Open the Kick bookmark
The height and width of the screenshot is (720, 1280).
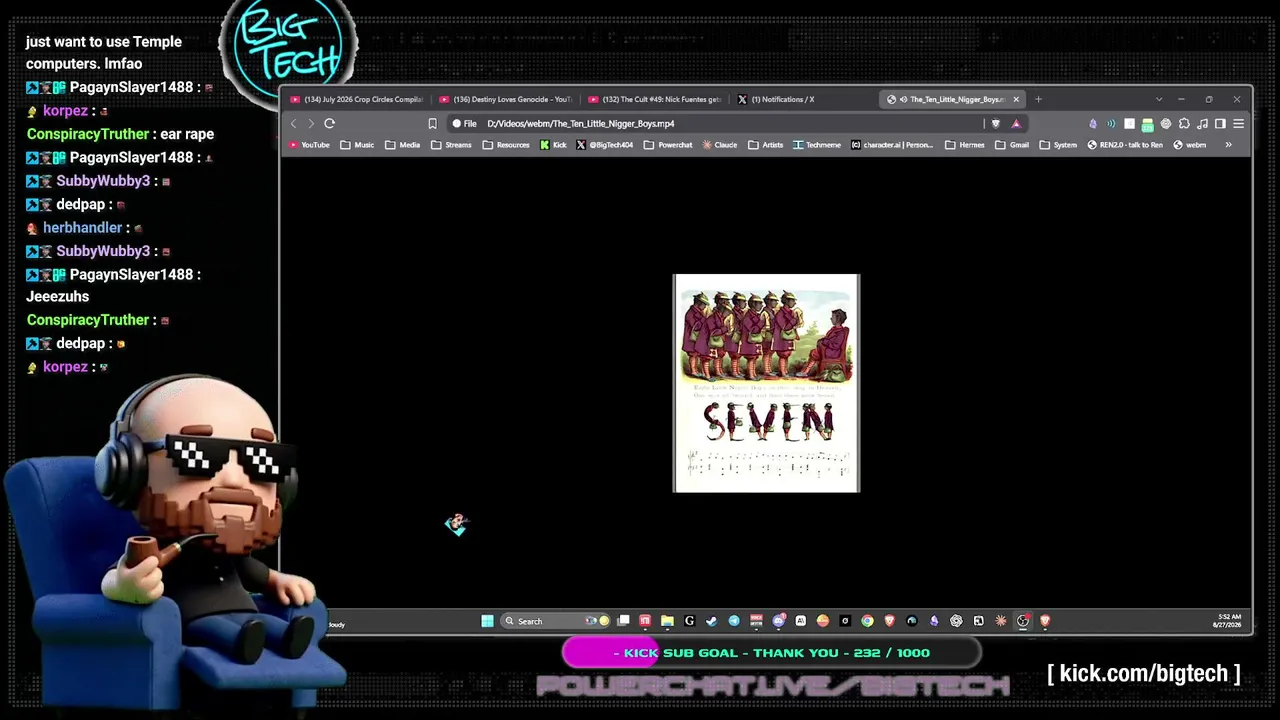(x=553, y=145)
